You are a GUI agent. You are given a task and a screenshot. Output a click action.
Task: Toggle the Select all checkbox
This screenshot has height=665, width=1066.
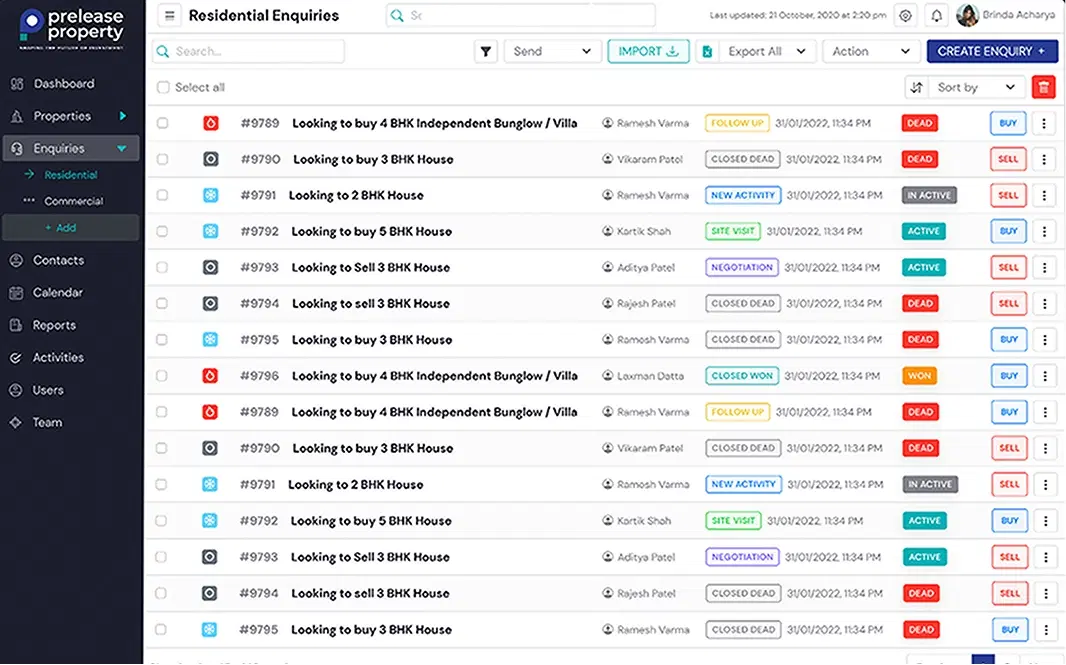[163, 88]
